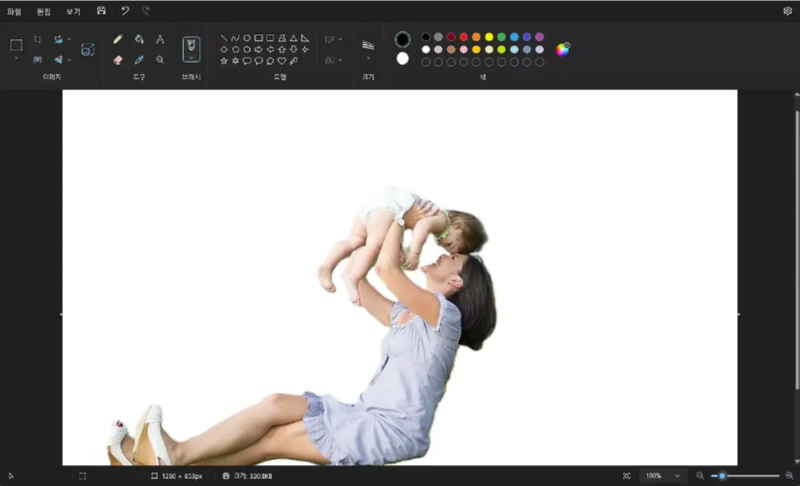The height and width of the screenshot is (486, 800).
Task: Select the Fill bucket tool
Action: coord(139,39)
